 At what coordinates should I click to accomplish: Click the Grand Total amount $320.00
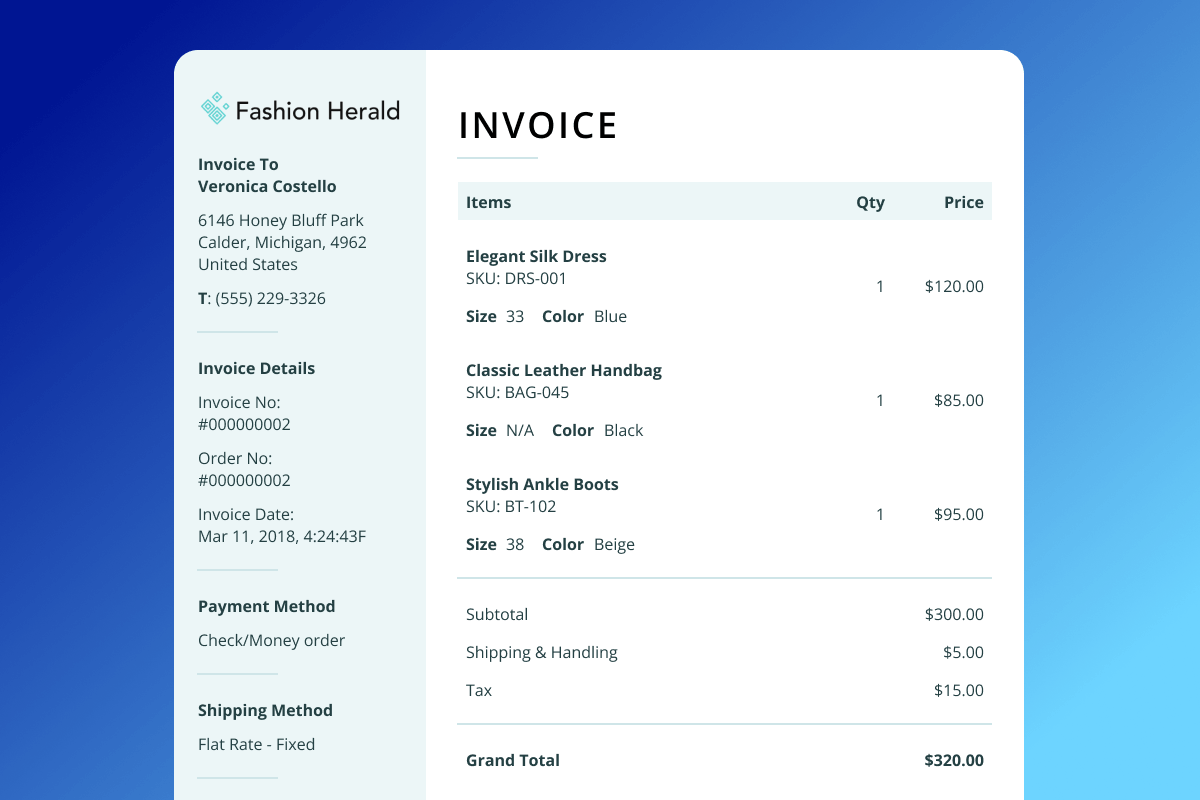[953, 760]
